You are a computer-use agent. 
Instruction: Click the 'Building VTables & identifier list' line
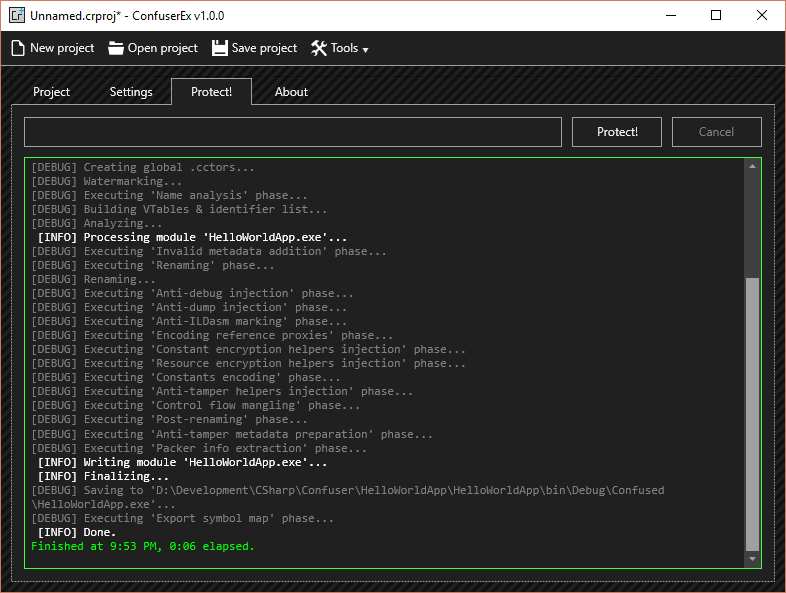tap(179, 209)
